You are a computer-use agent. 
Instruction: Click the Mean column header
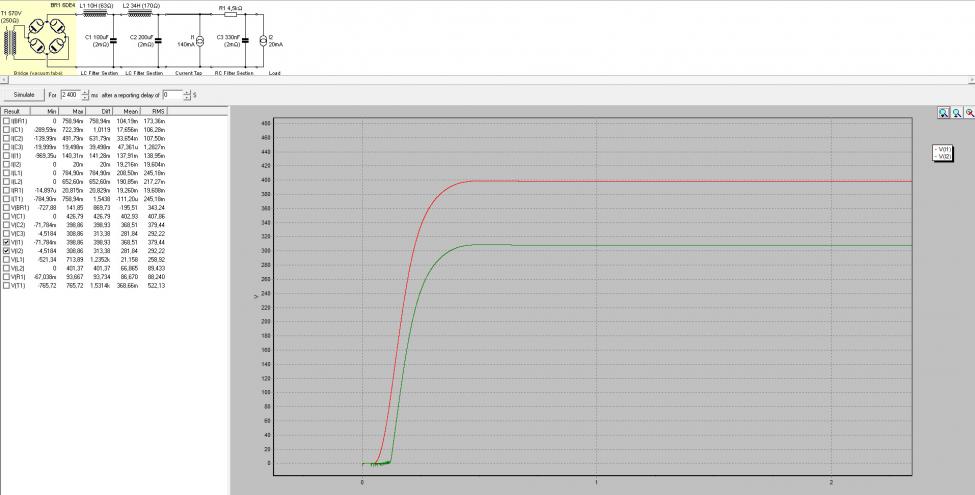[127, 111]
